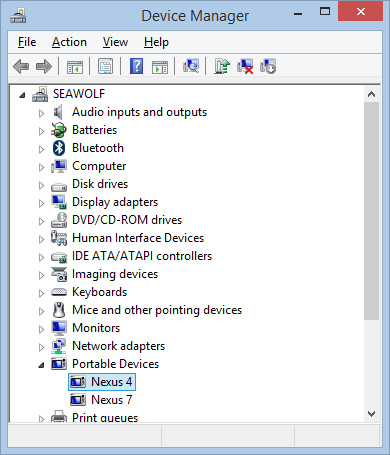Open the Action menu
This screenshot has height=455, width=390.
(69, 42)
